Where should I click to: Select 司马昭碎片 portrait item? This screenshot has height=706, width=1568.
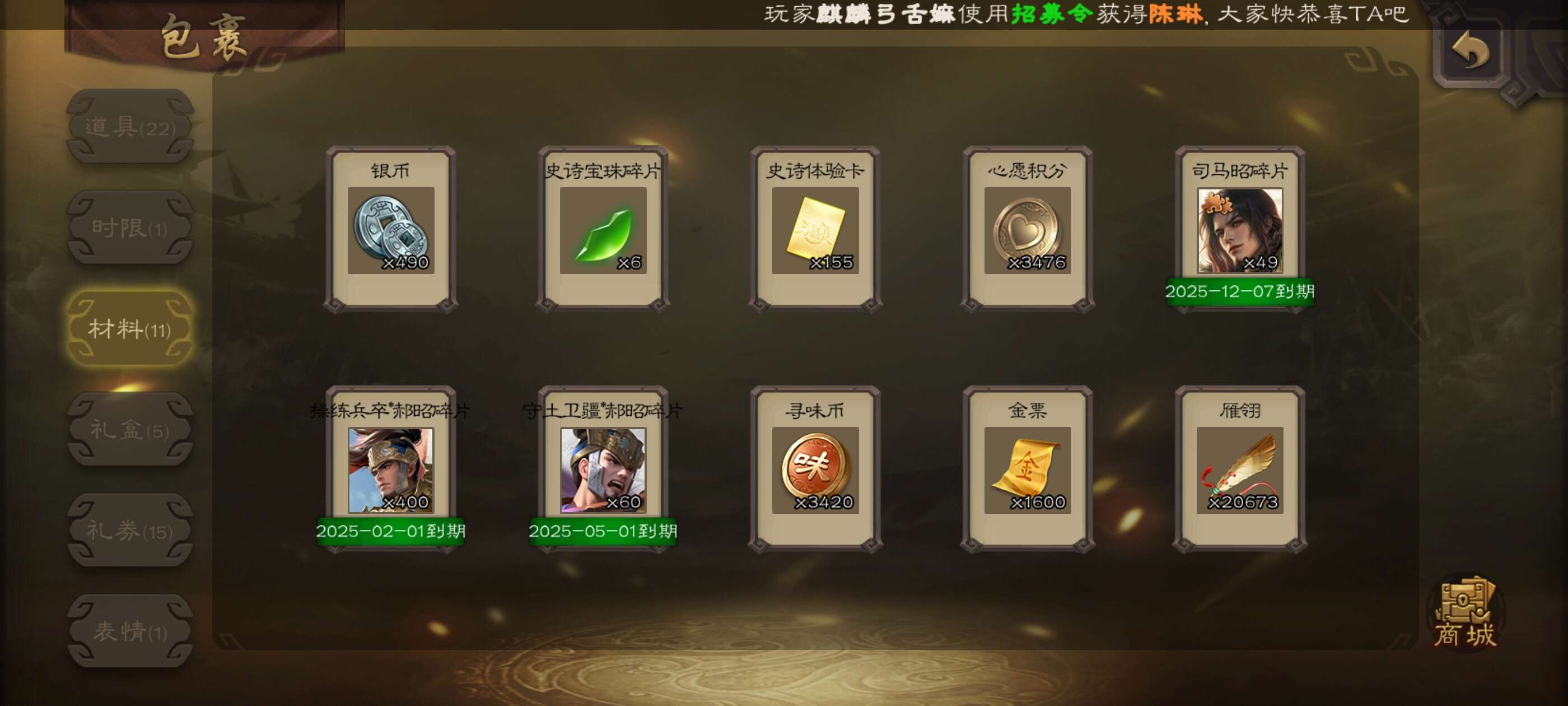[1239, 230]
